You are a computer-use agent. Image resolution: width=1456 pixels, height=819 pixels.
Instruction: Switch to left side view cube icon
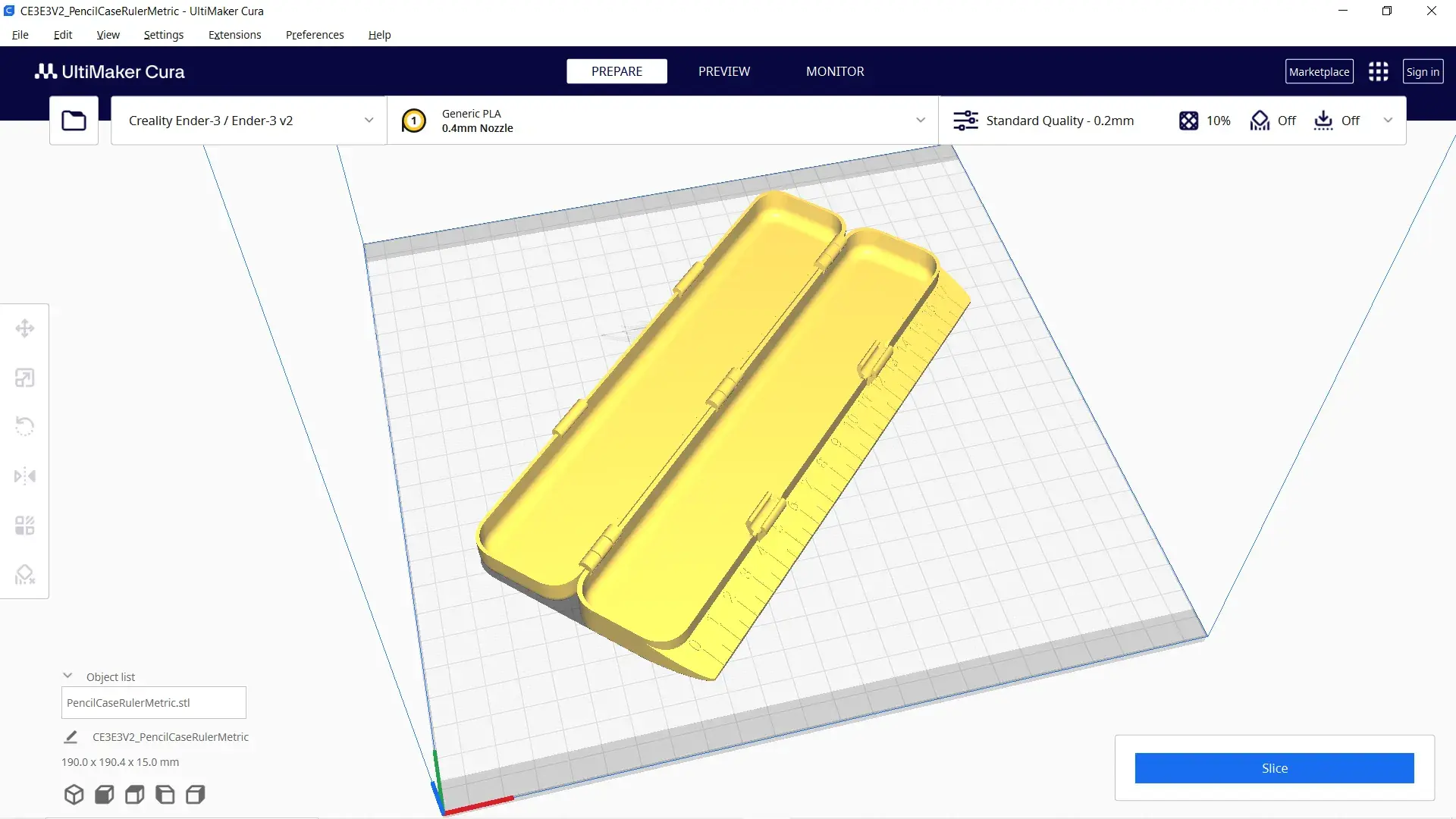[x=165, y=794]
